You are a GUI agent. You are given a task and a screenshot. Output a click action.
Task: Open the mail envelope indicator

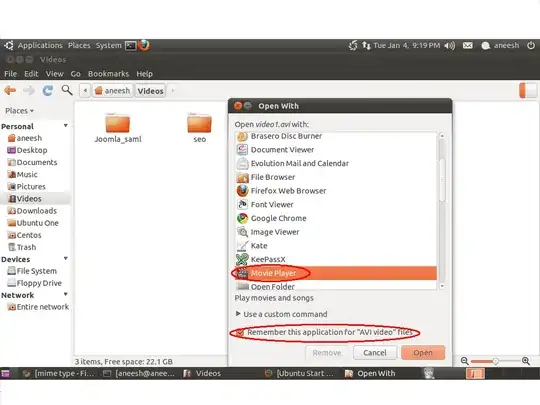click(x=467, y=45)
